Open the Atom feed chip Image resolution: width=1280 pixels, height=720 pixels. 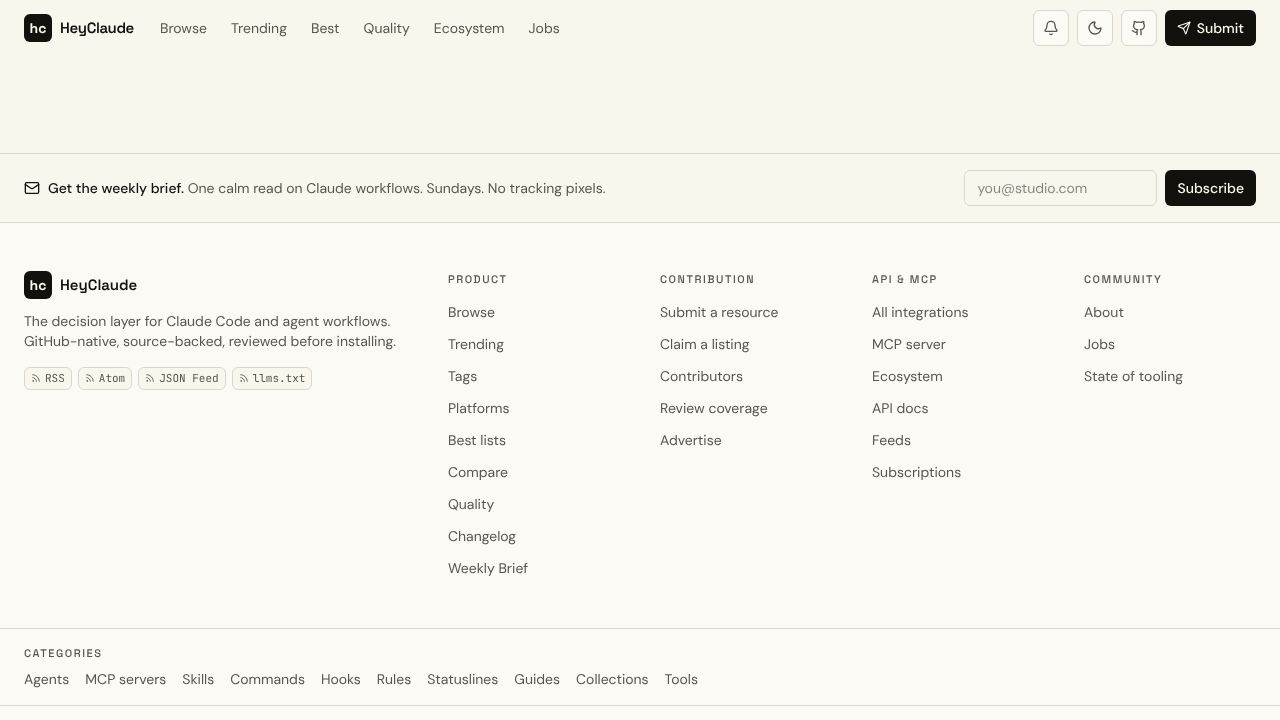[105, 378]
